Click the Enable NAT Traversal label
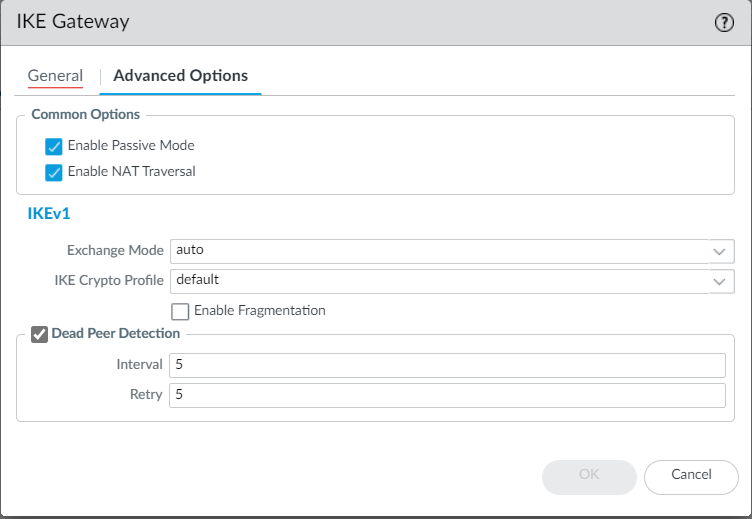 [x=131, y=172]
